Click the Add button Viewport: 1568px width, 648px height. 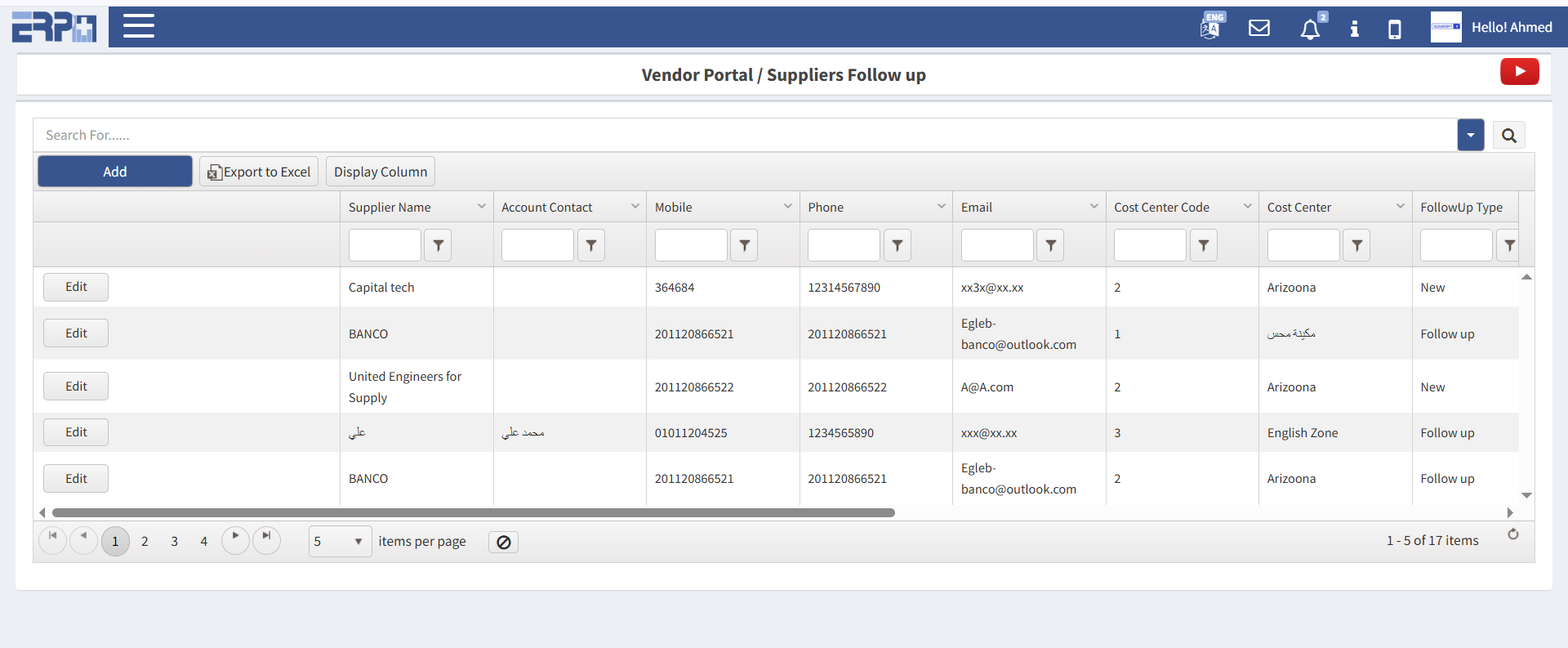115,172
